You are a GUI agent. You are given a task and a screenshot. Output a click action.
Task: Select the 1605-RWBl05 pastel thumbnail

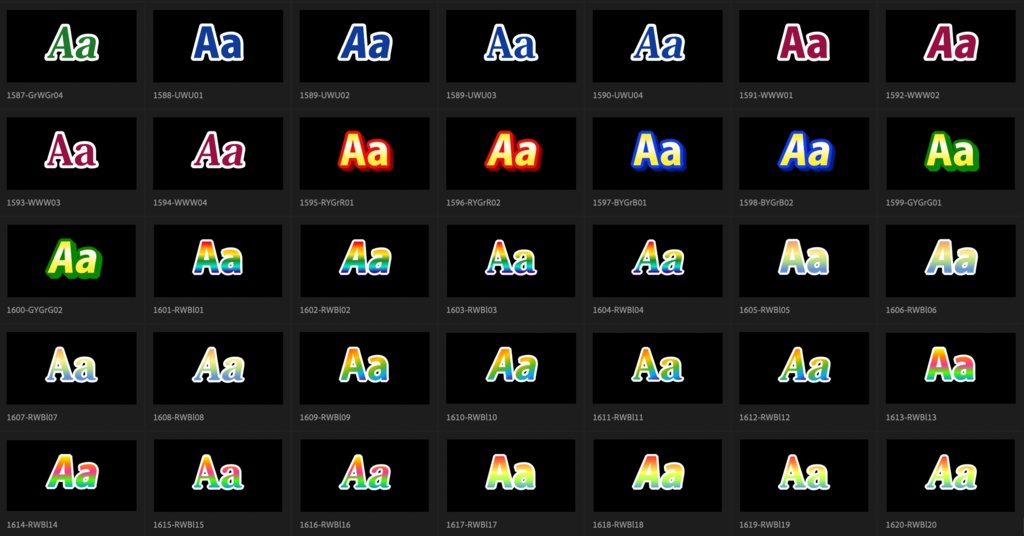click(x=804, y=261)
